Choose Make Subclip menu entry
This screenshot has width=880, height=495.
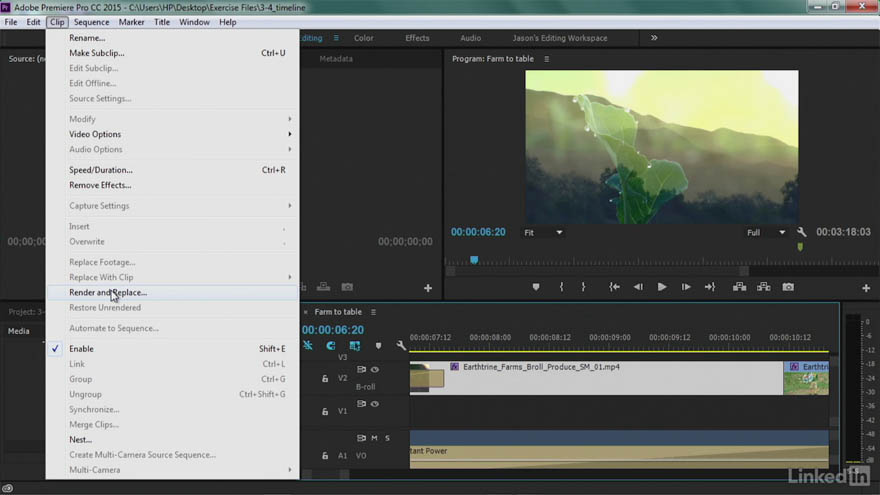click(x=172, y=53)
